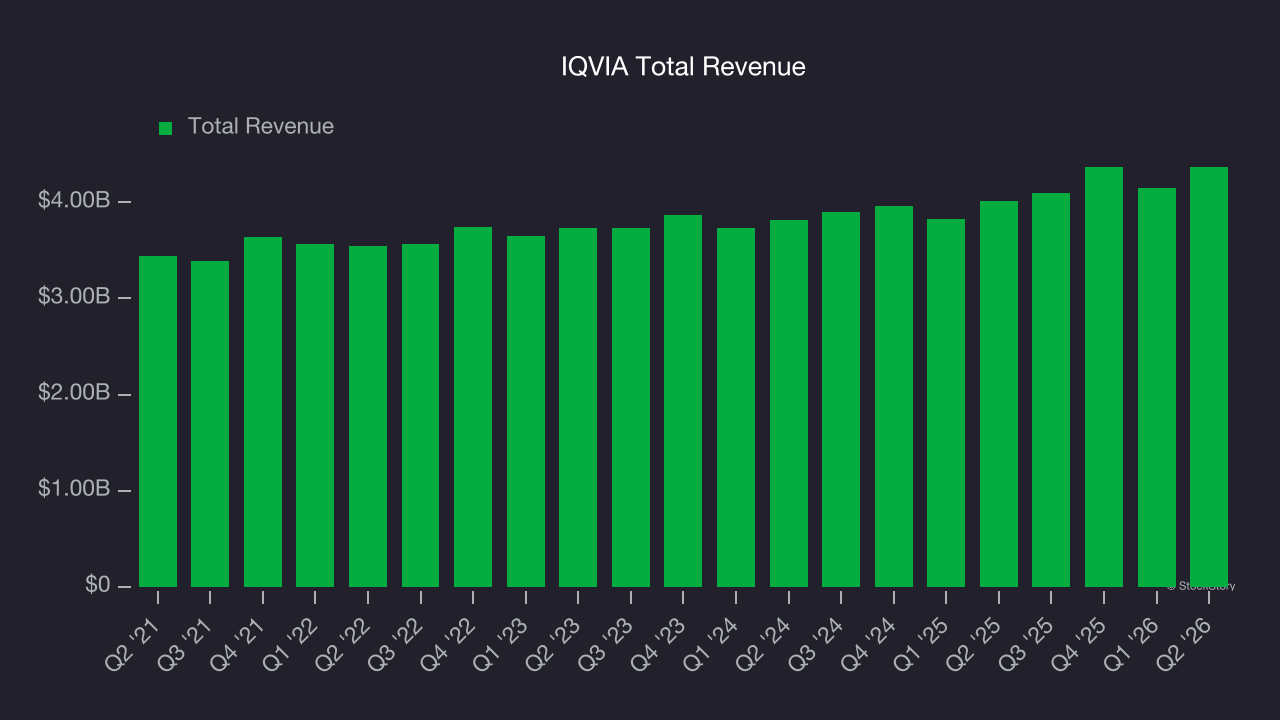
Task: Select the "IQVIA Total Revenue" chart title
Action: click(683, 67)
